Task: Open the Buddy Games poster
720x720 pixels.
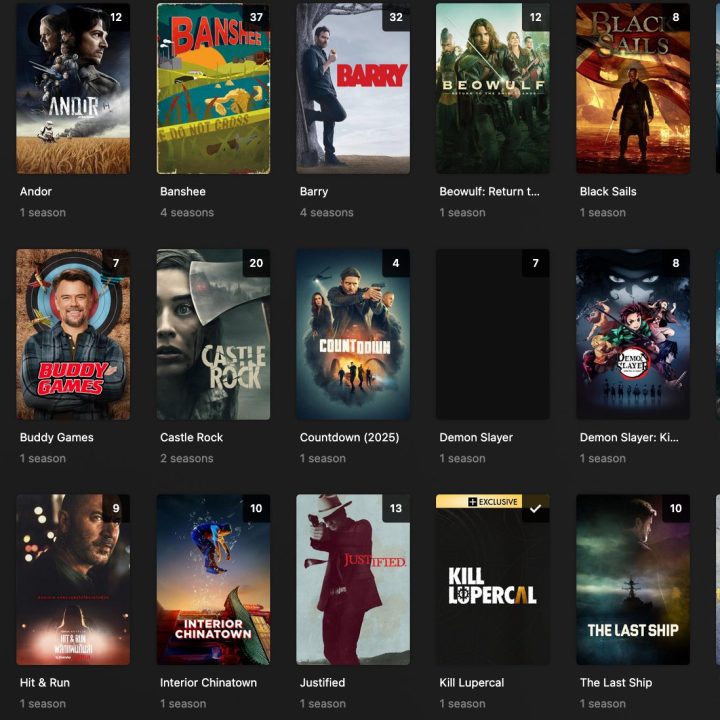Action: click(73, 334)
